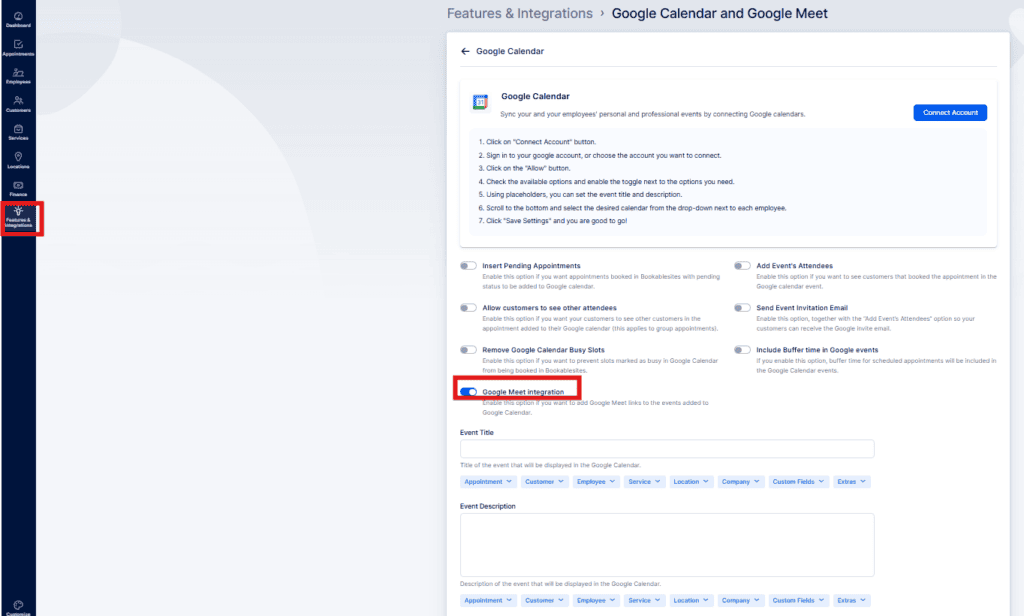Expand Custom Fields dropdown under Event Title
The height and width of the screenshot is (616, 1024).
(x=798, y=481)
